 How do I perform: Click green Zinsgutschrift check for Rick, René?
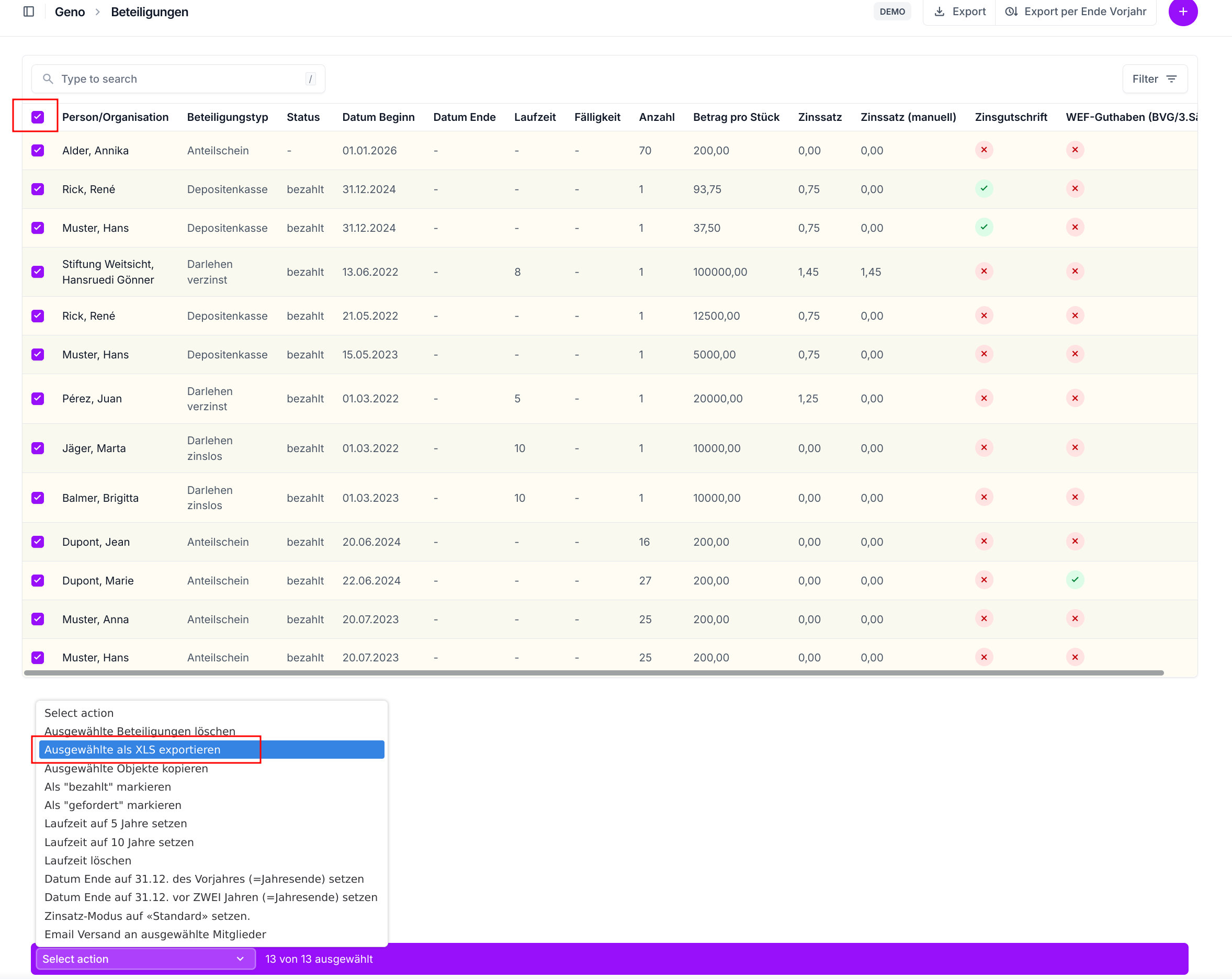point(984,188)
